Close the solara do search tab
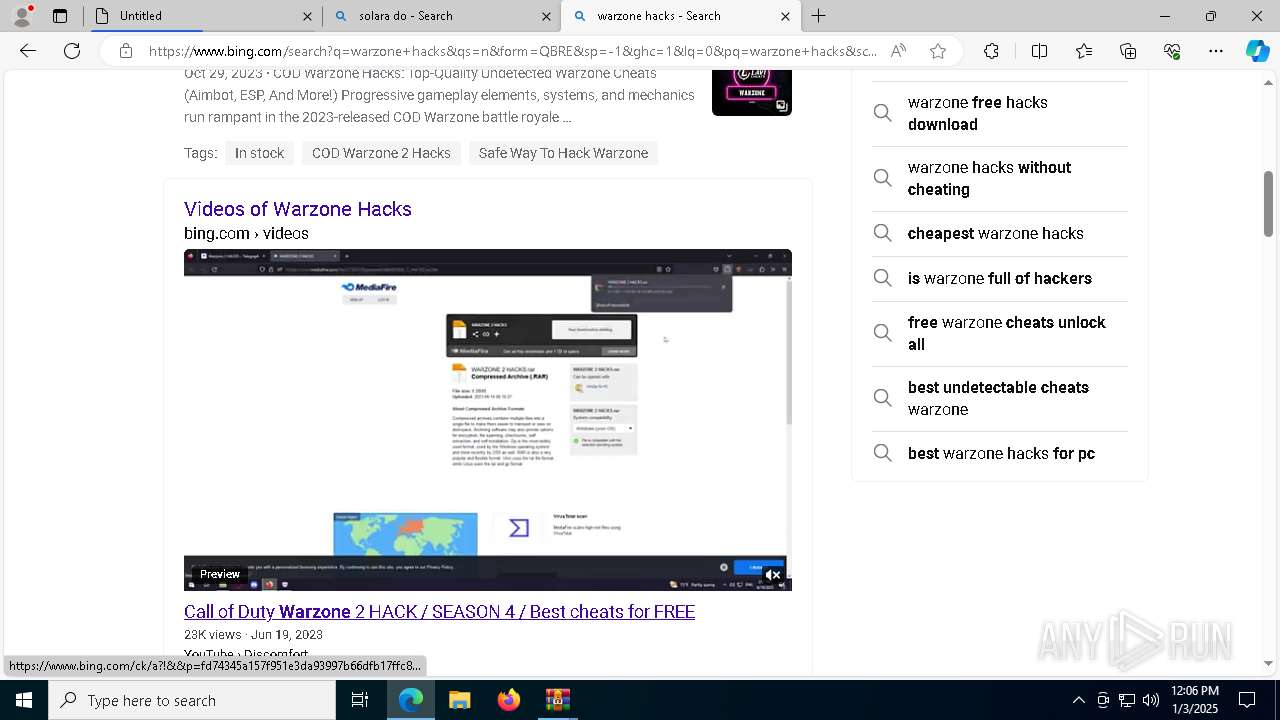 click(546, 16)
